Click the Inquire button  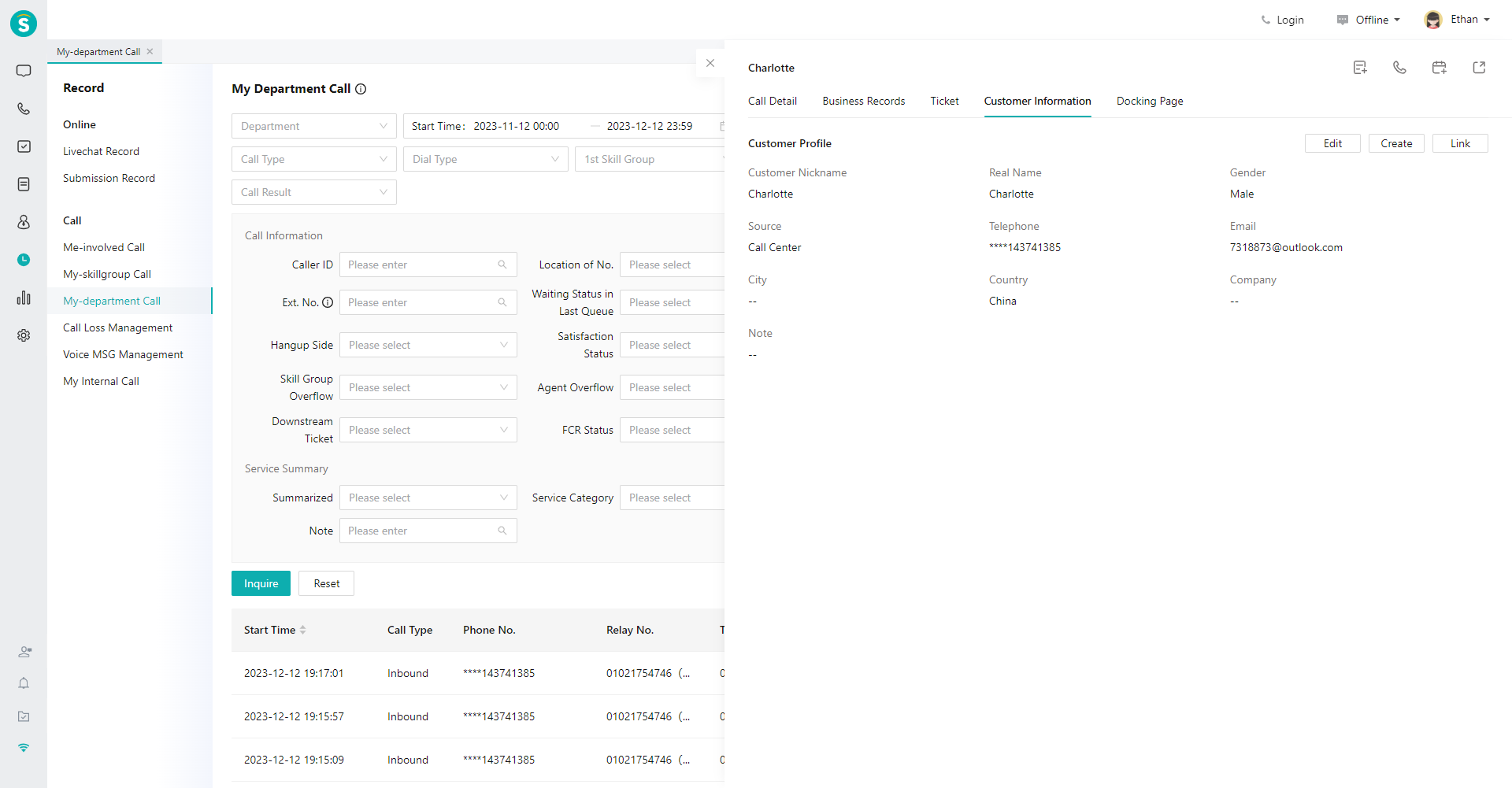coord(261,583)
